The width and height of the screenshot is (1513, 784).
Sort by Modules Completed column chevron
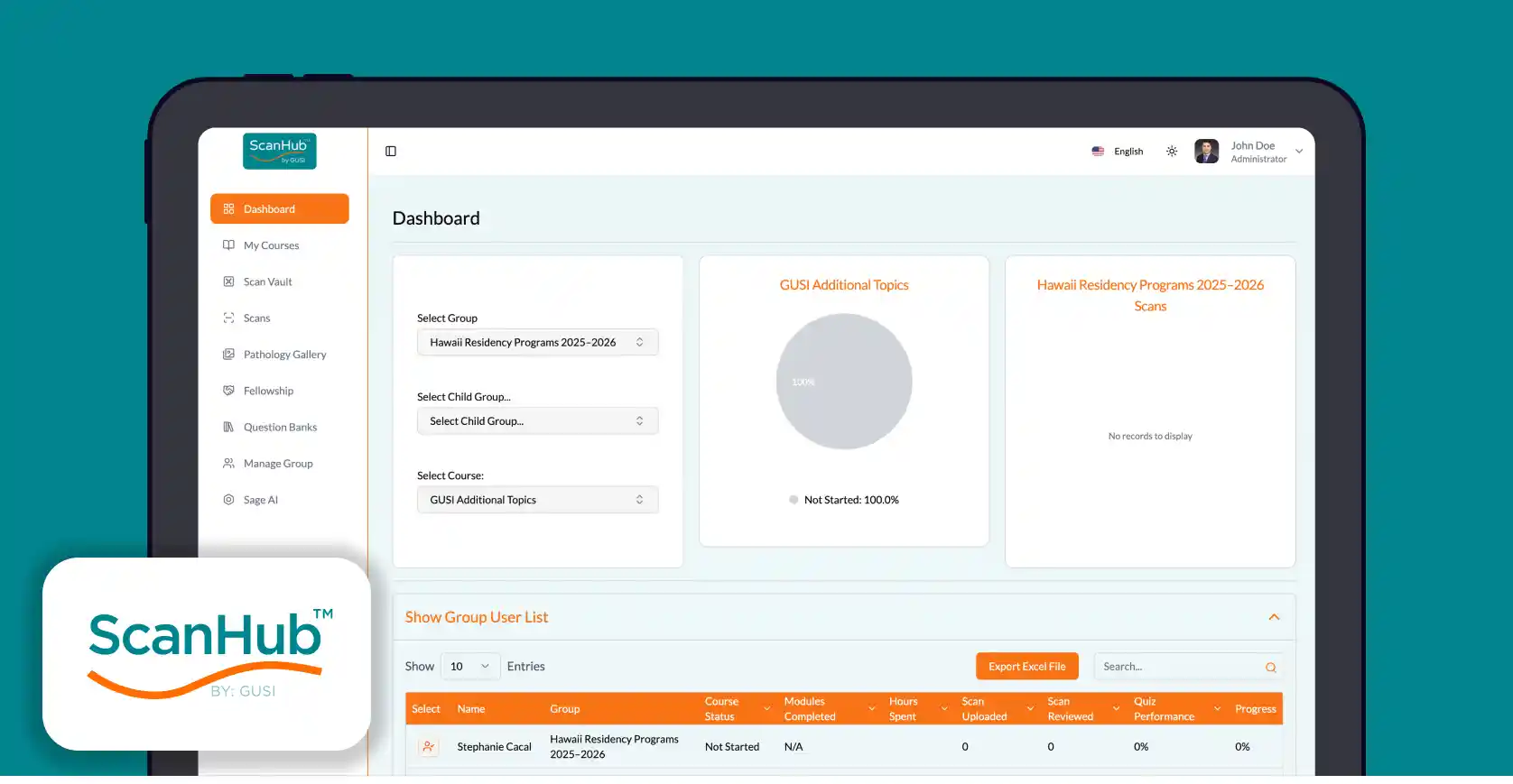pos(871,709)
